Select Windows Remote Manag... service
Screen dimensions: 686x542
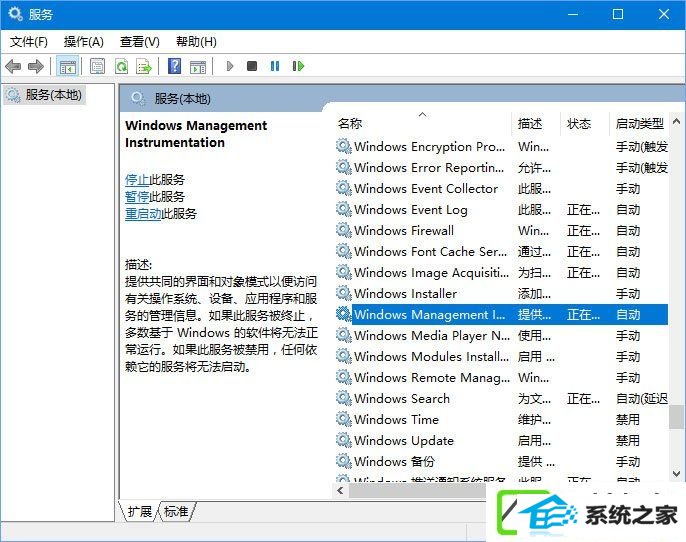[501, 377]
